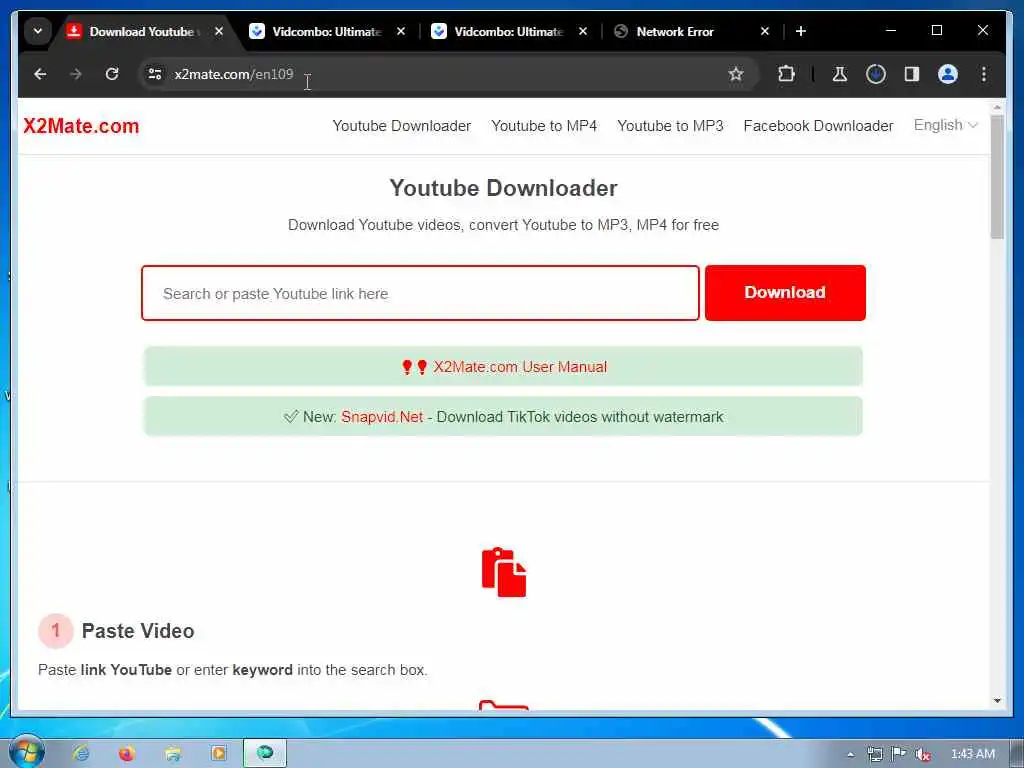Click the scrollbar up arrow
The image size is (1024, 768).
pos(997,106)
